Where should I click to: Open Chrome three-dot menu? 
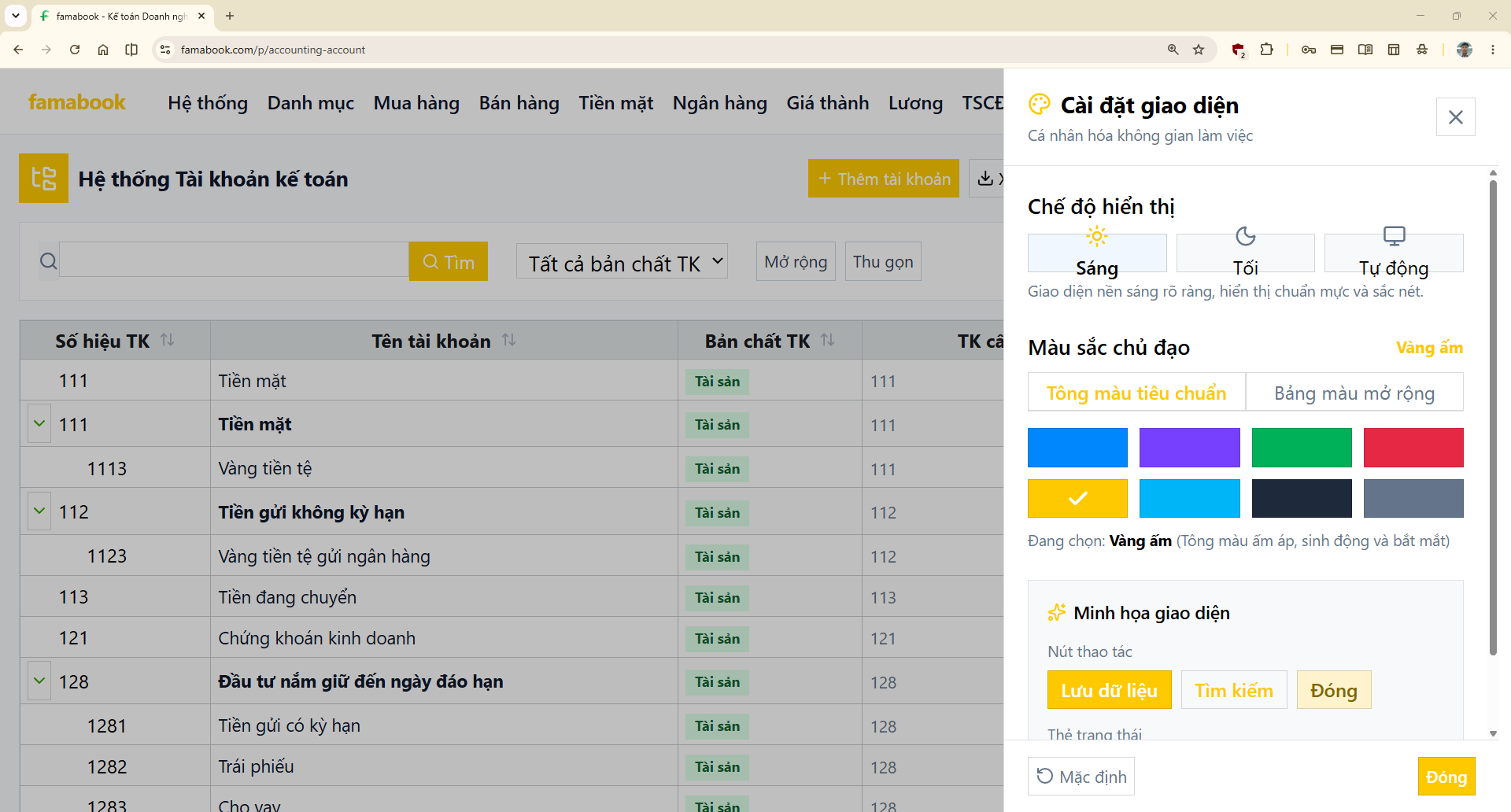[1493, 50]
